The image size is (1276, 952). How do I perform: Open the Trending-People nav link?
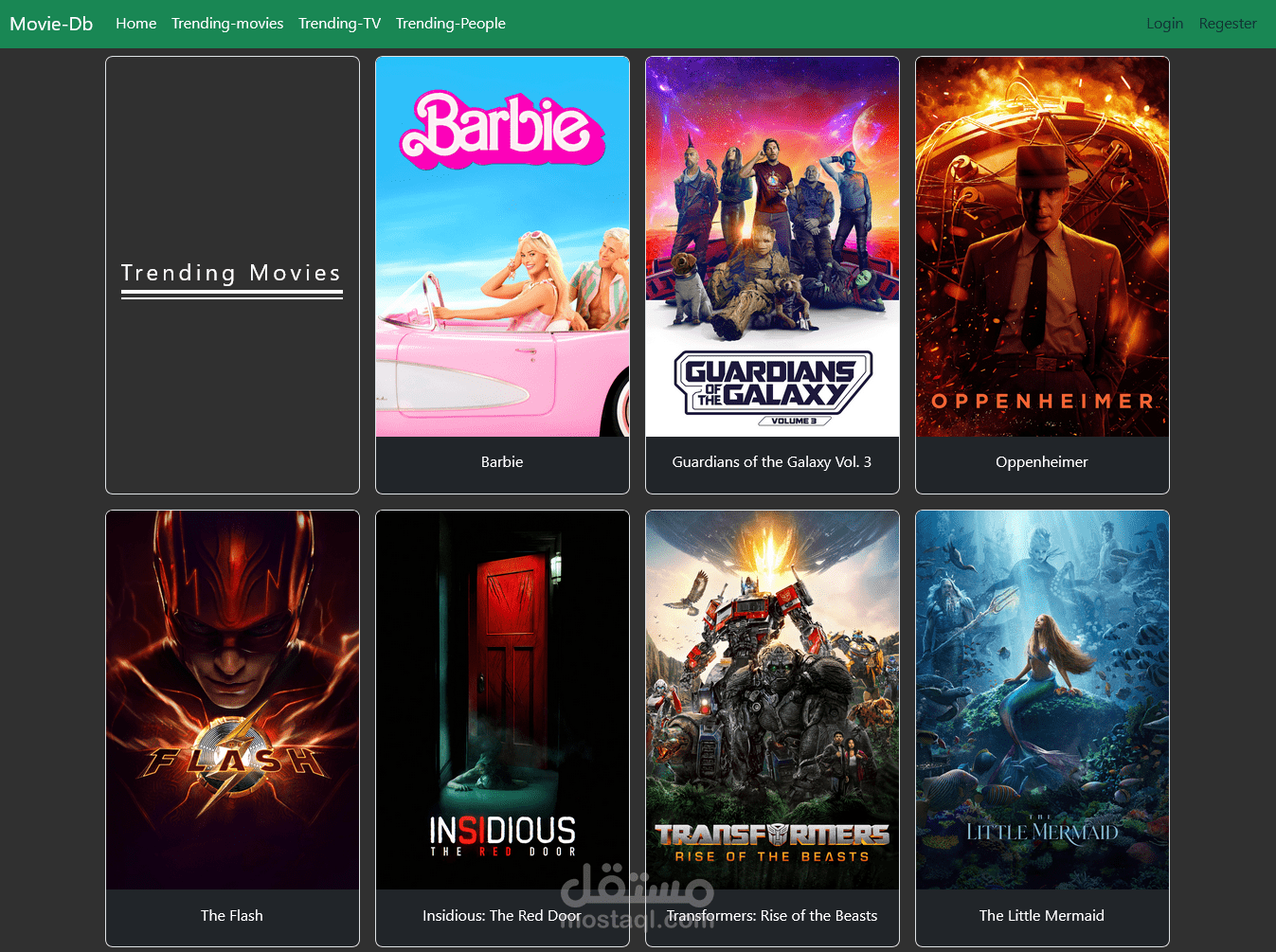(x=451, y=24)
